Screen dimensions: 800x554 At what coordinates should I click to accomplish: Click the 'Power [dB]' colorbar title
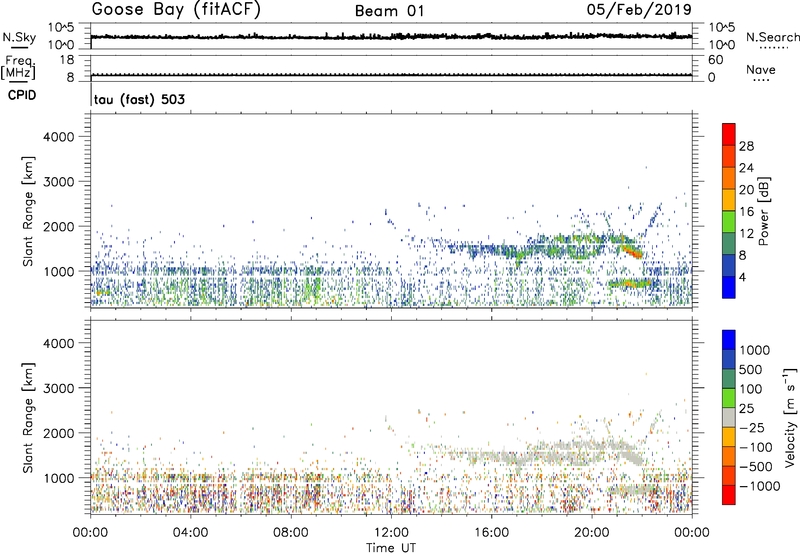[x=764, y=212]
